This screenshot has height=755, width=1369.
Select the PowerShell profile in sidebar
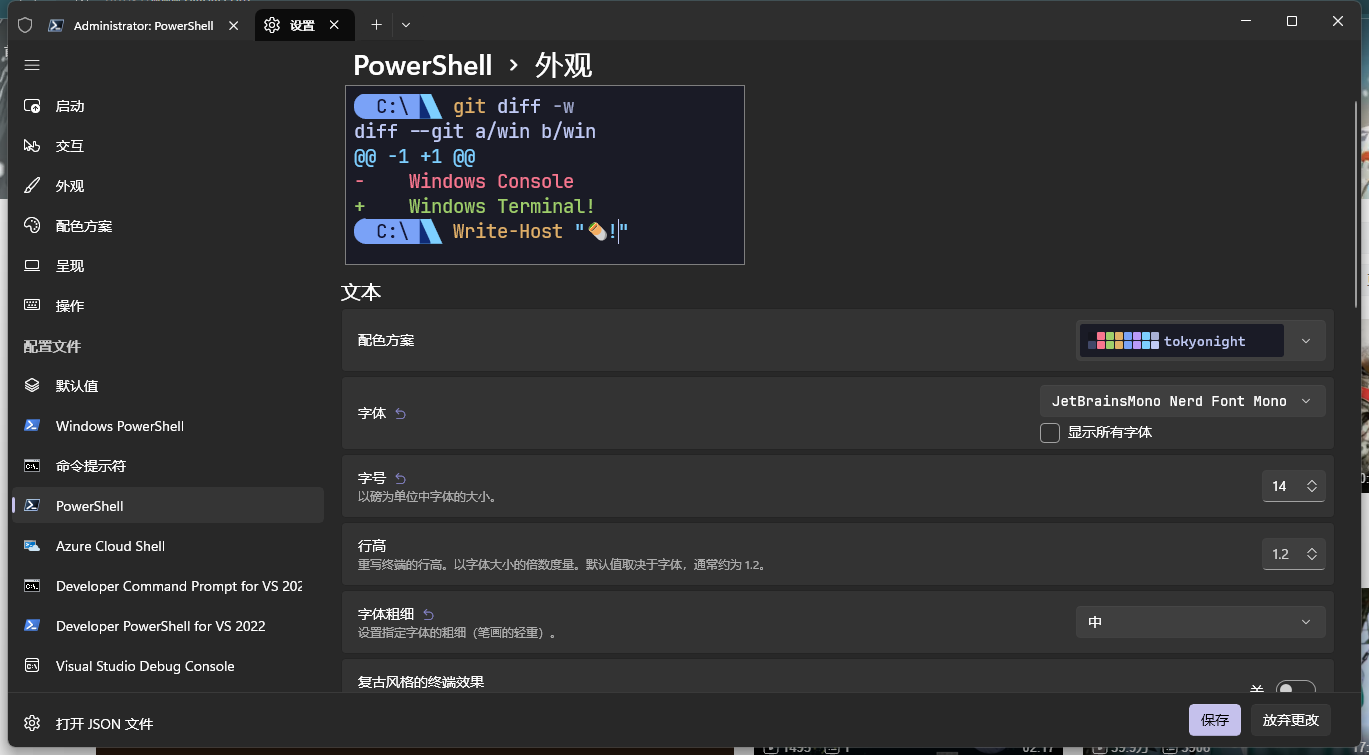click(x=168, y=506)
